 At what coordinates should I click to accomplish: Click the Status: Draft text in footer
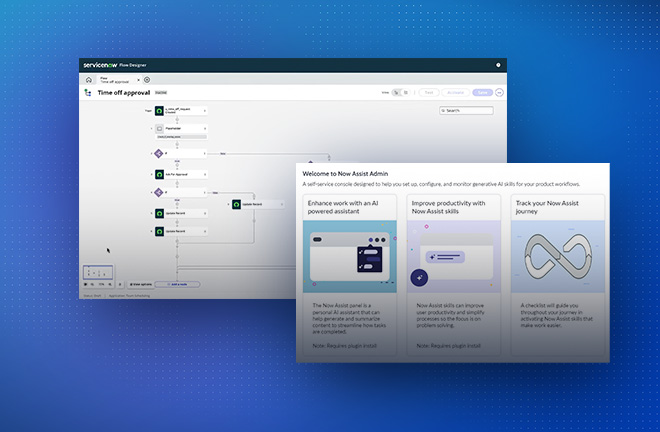92,296
